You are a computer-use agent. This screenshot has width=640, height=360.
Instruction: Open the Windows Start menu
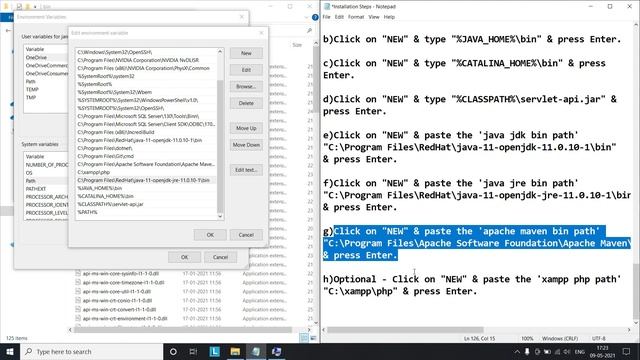tap(10, 351)
